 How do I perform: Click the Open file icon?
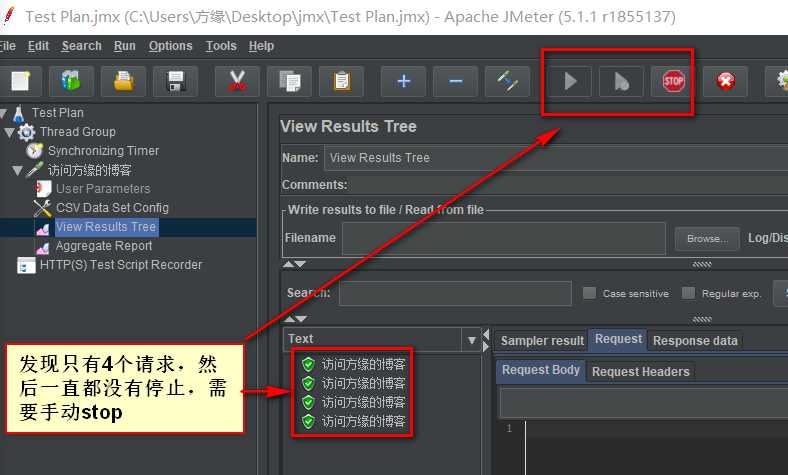[x=124, y=81]
